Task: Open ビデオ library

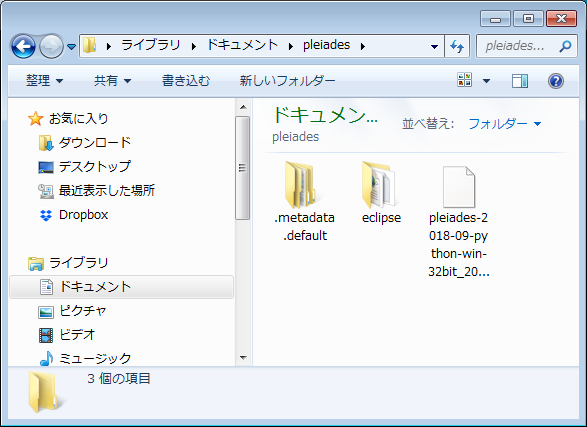Action: click(67, 335)
